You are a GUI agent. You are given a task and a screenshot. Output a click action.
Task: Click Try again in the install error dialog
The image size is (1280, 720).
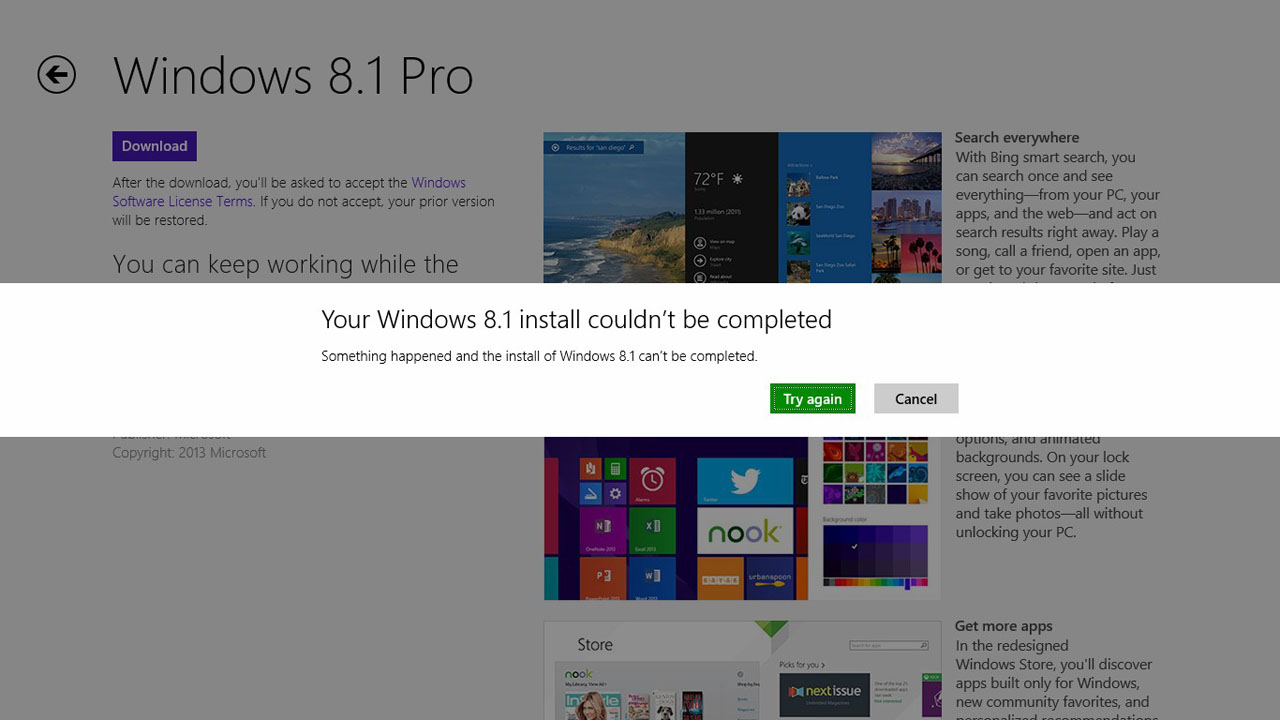tap(812, 398)
